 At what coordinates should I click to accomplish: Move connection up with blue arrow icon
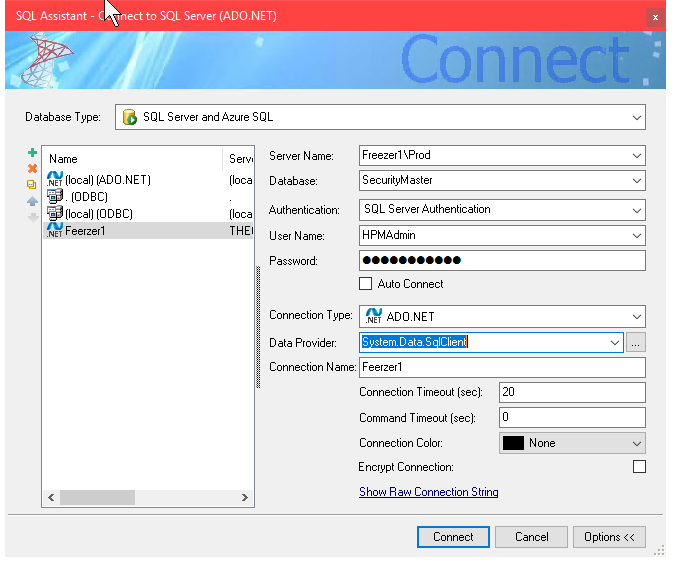[32, 201]
